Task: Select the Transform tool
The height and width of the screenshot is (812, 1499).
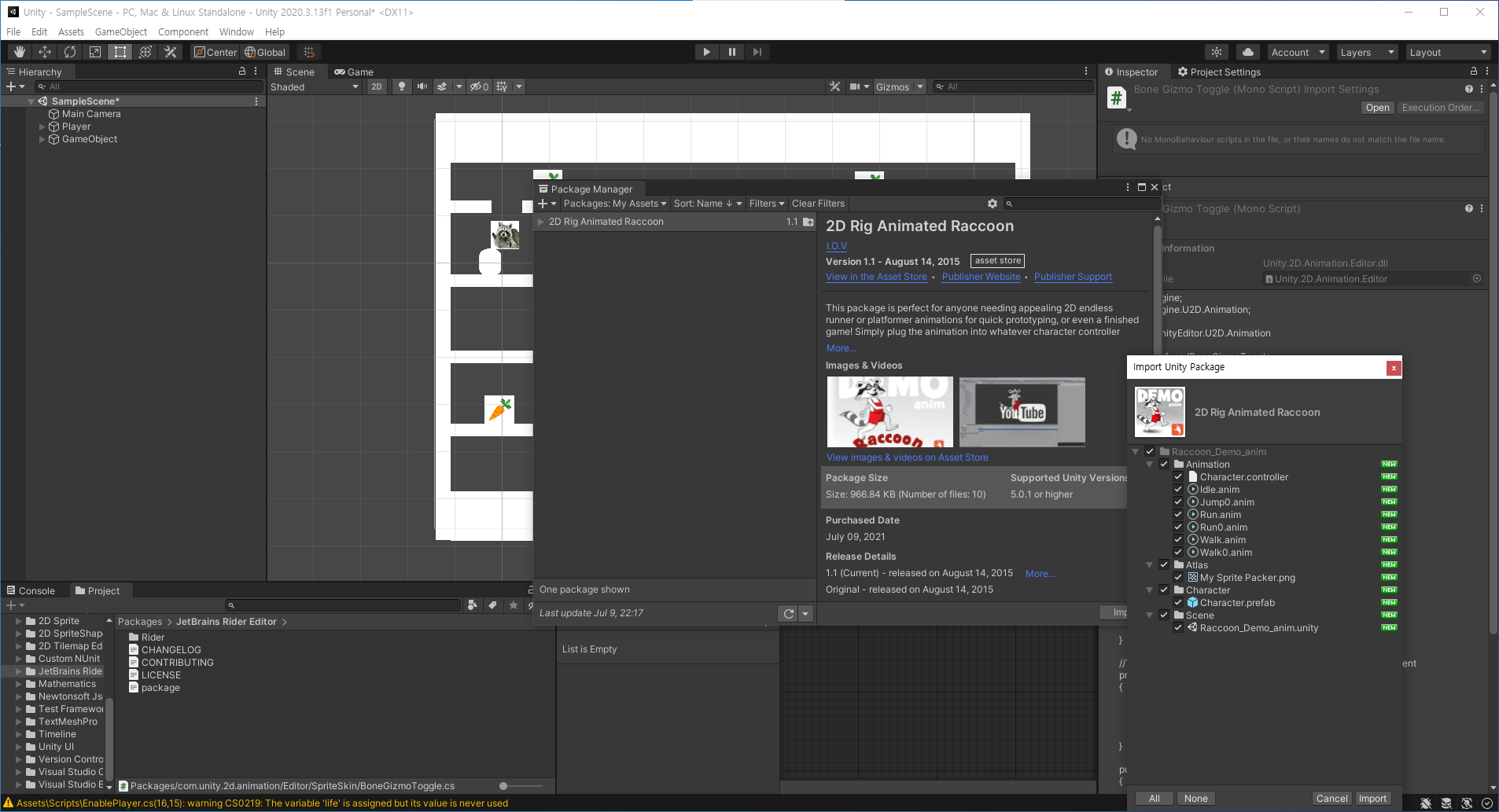Action: [145, 52]
